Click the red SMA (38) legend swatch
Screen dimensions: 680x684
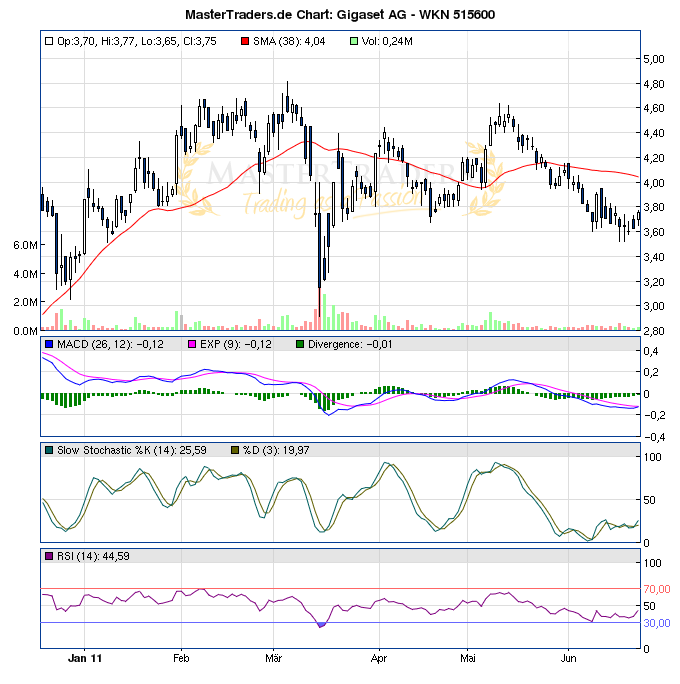pyautogui.click(x=245, y=41)
